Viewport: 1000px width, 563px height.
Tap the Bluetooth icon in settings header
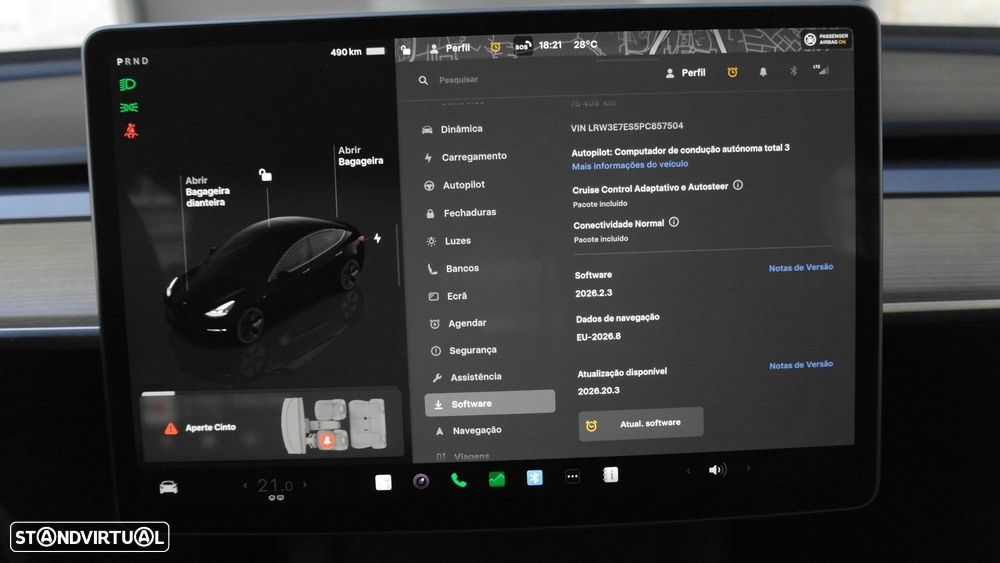[793, 71]
